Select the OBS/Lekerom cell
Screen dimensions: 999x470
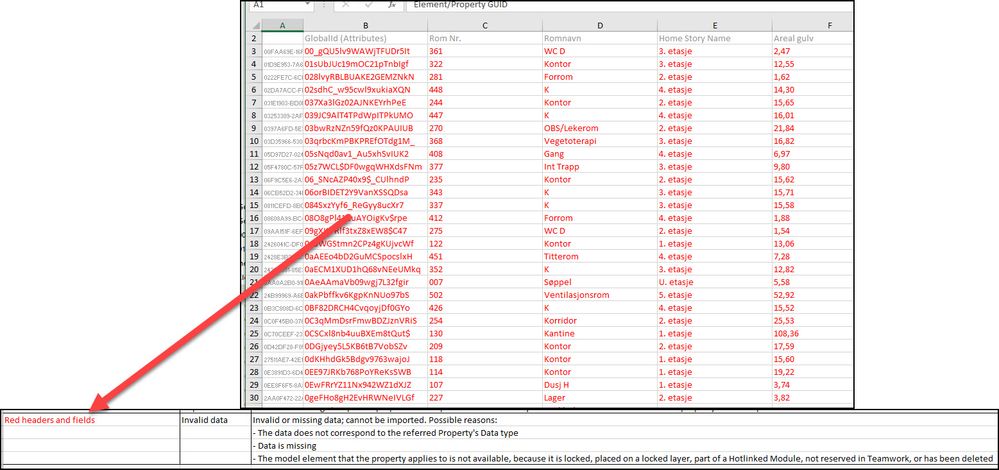point(600,128)
